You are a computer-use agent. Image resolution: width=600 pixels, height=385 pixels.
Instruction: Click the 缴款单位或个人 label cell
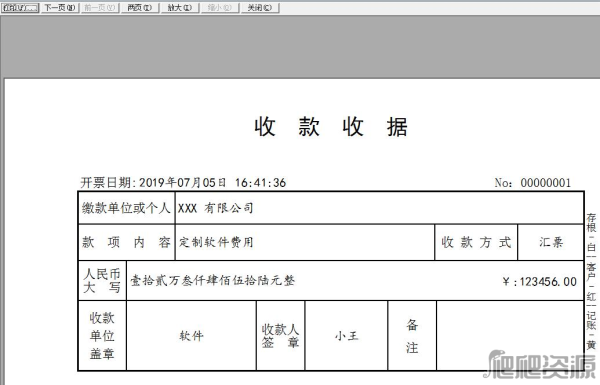[x=126, y=208]
